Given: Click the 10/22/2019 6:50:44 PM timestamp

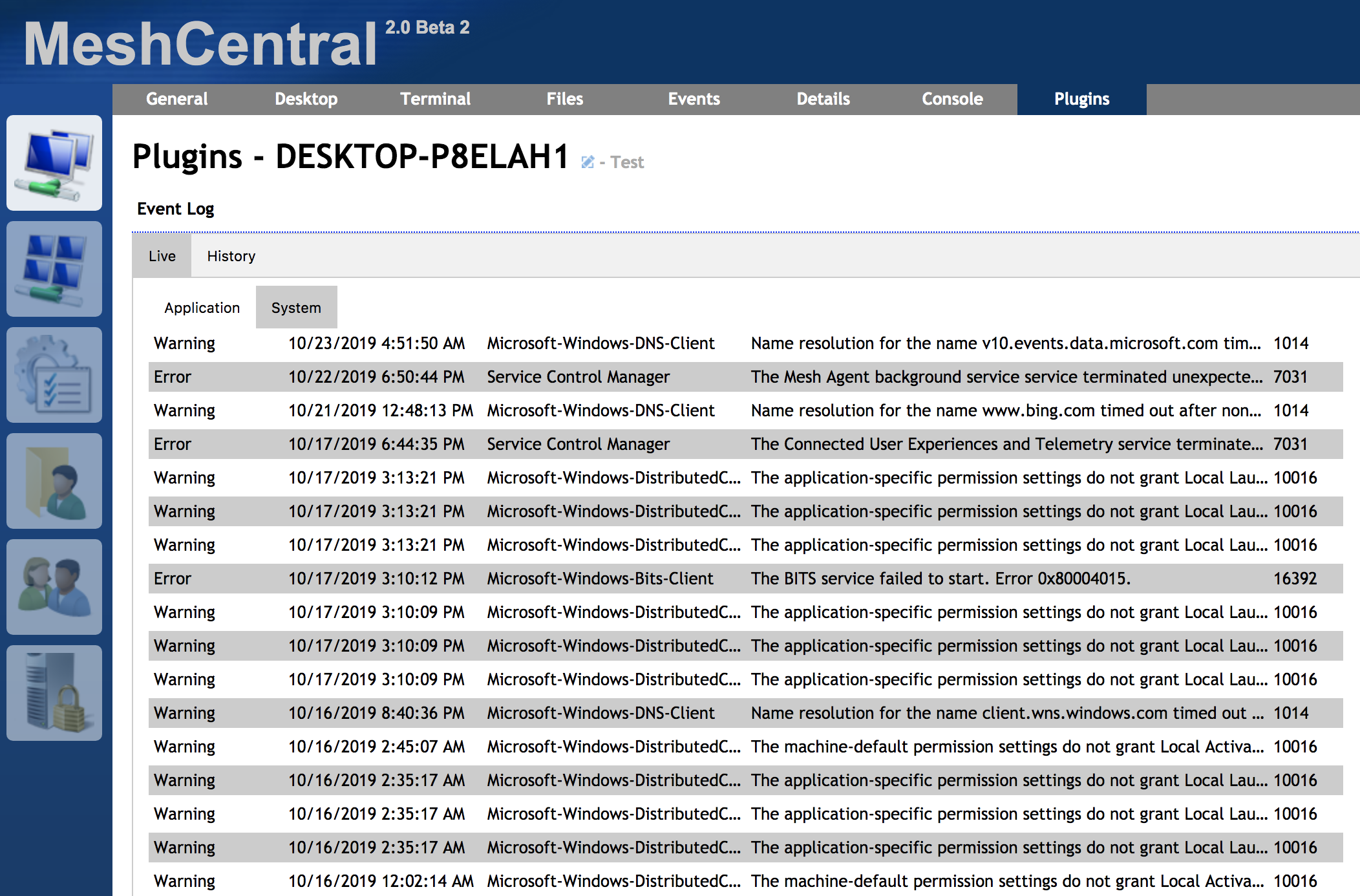Looking at the screenshot, I should (377, 377).
